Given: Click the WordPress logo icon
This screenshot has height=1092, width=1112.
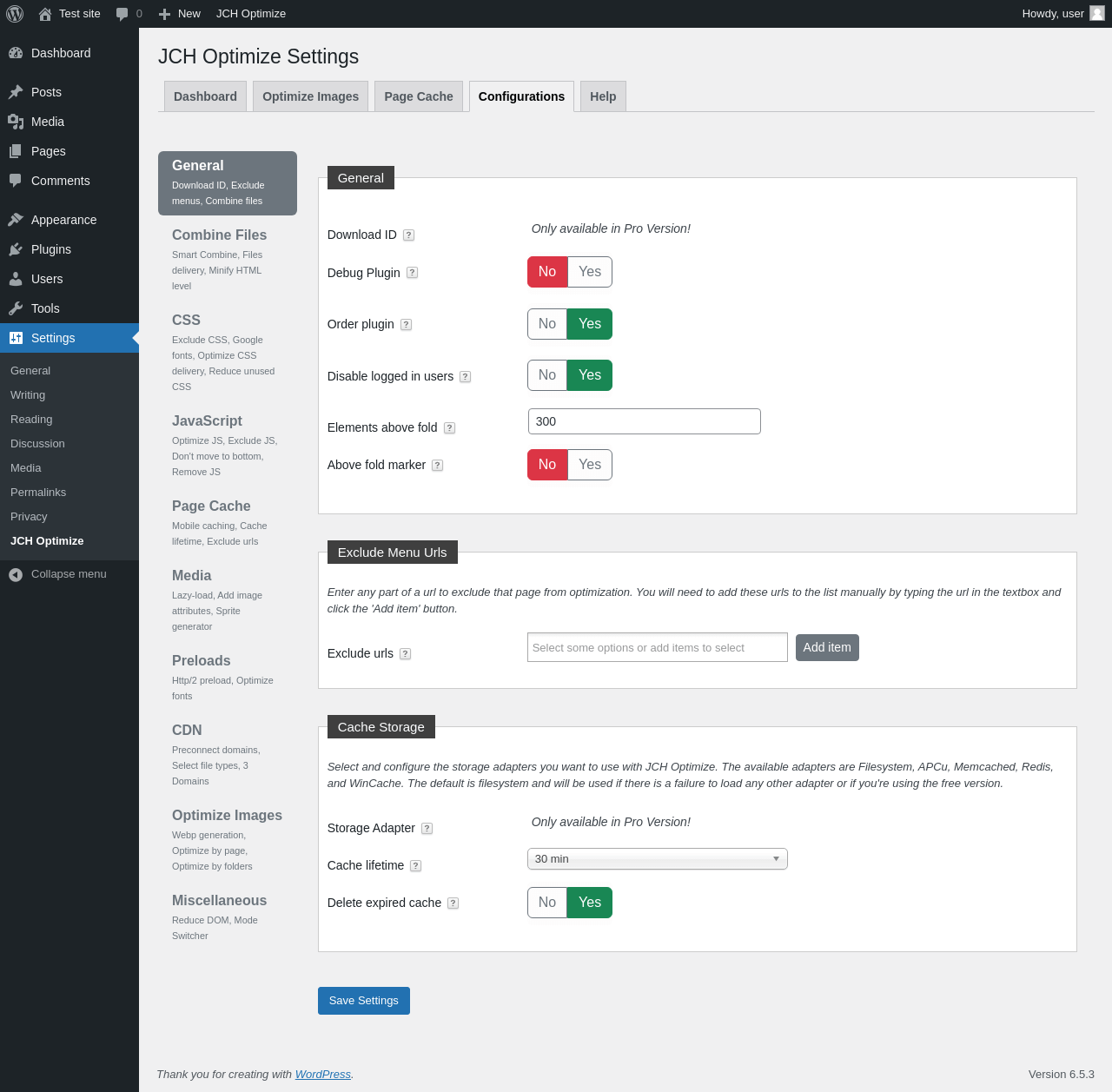Looking at the screenshot, I should click(x=15, y=14).
